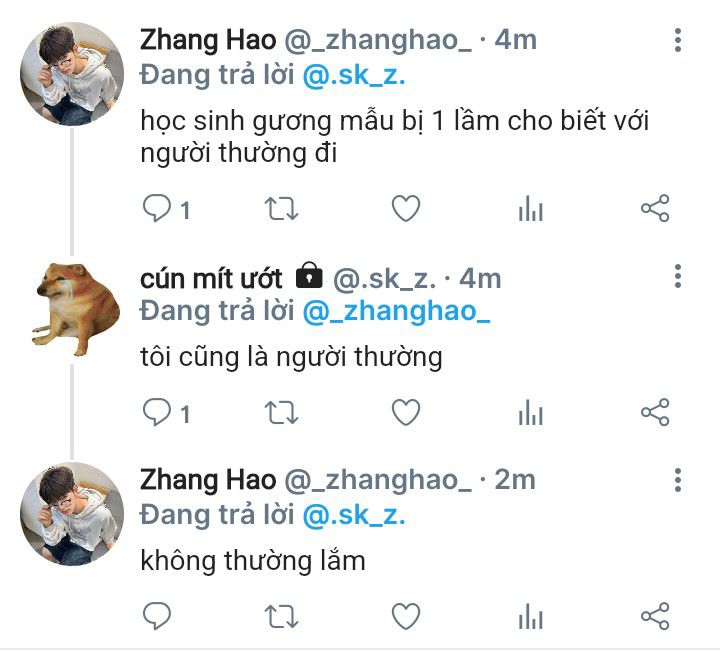Share the first Zhang Hao tweet
The image size is (720, 651).
[x=655, y=208]
